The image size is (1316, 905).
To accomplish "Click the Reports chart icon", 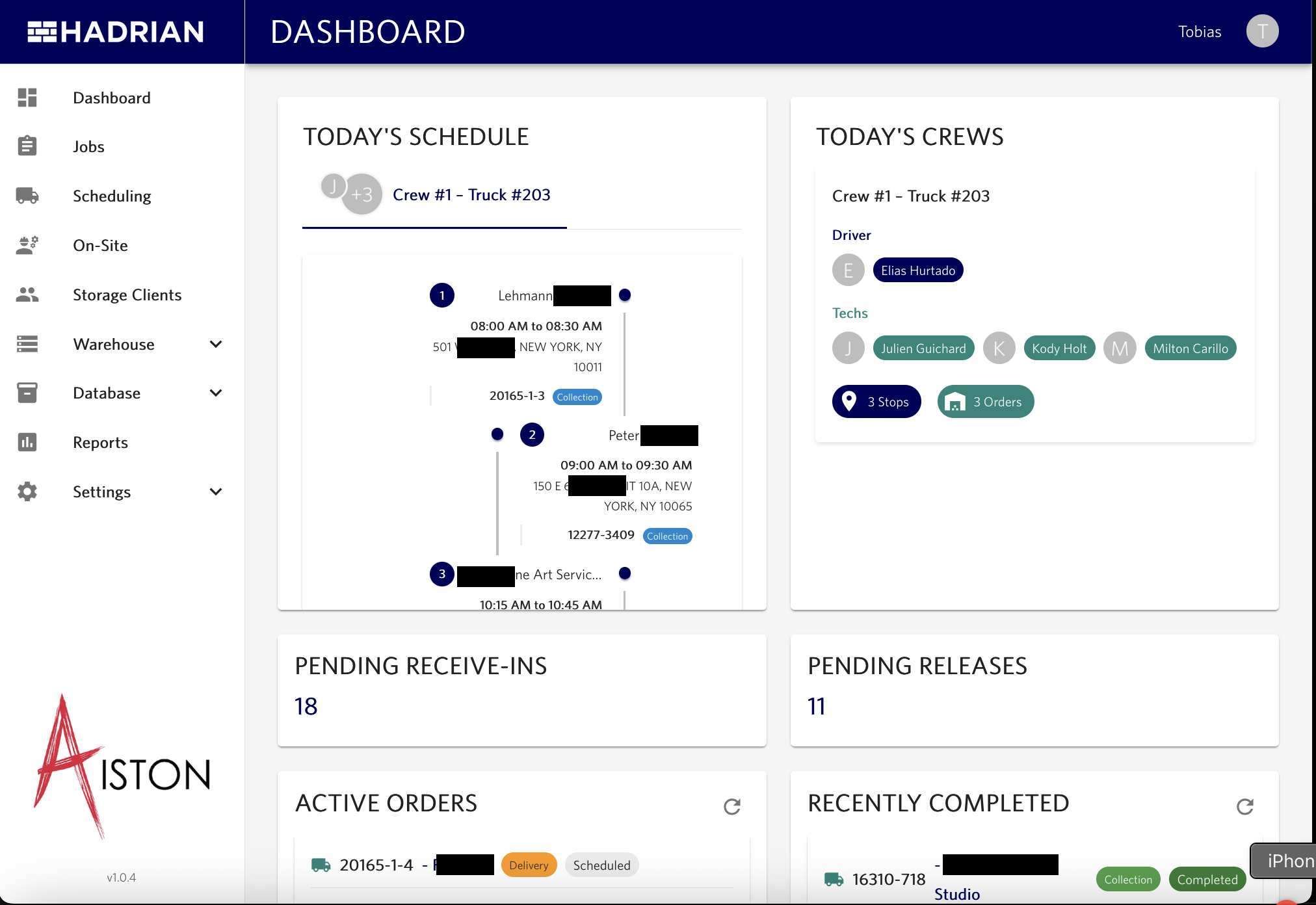I will coord(27,442).
